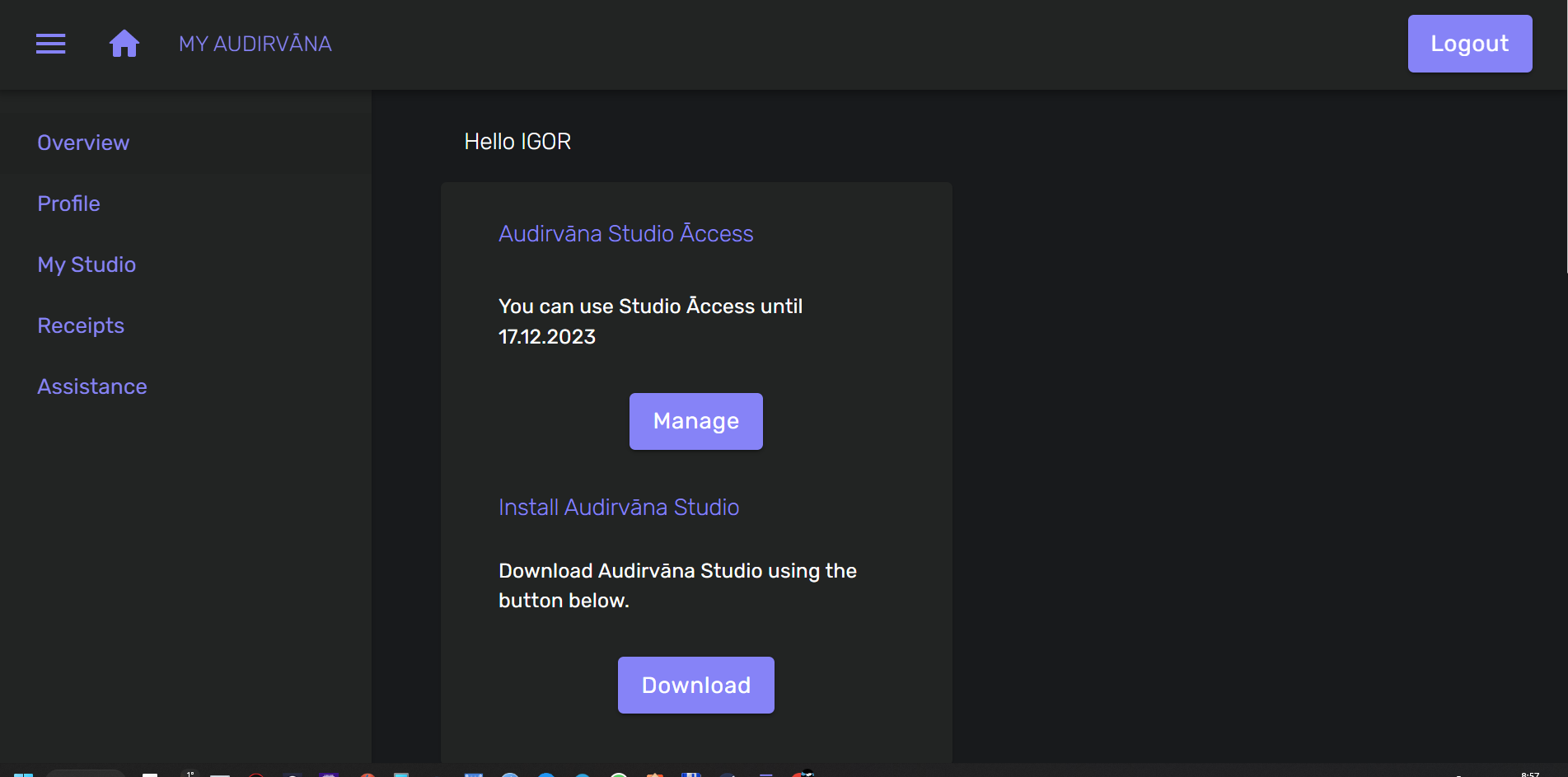Go to home via house icon
Image resolution: width=1568 pixels, height=777 pixels.
coord(124,44)
